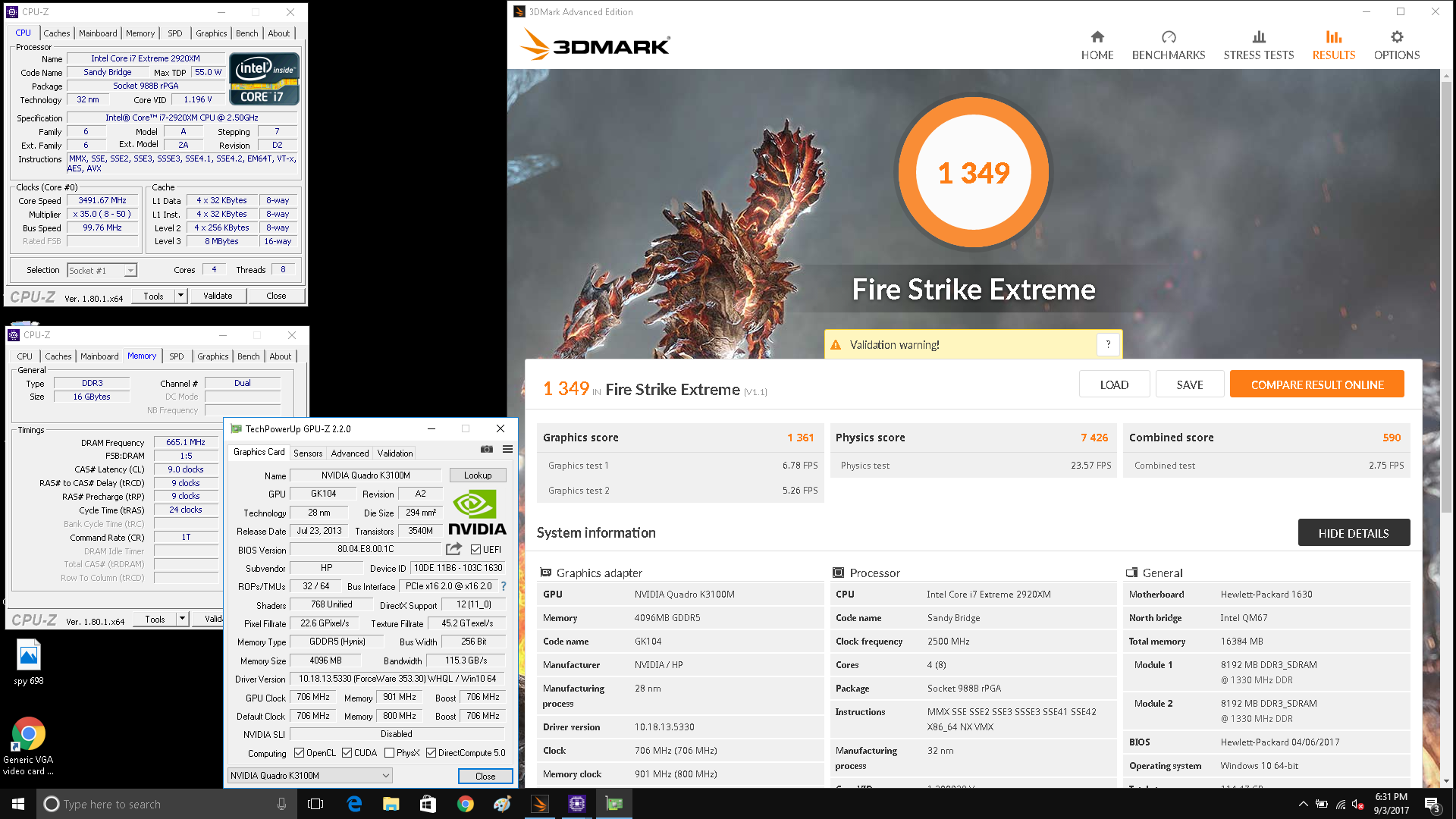Screen dimensions: 1456x819
Task: Click Close in the top CPU-Z window
Action: click(x=276, y=296)
